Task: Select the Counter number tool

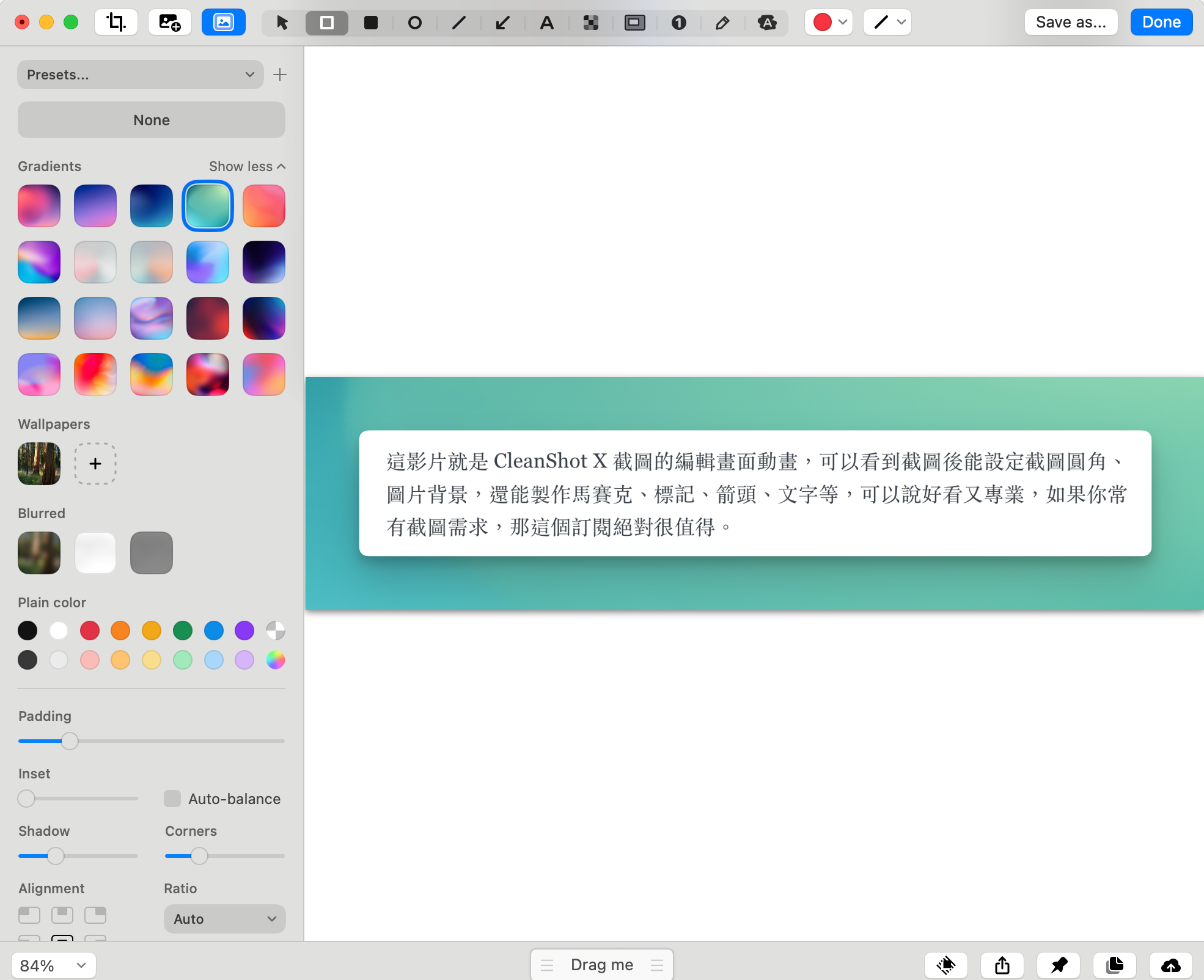Action: click(679, 23)
